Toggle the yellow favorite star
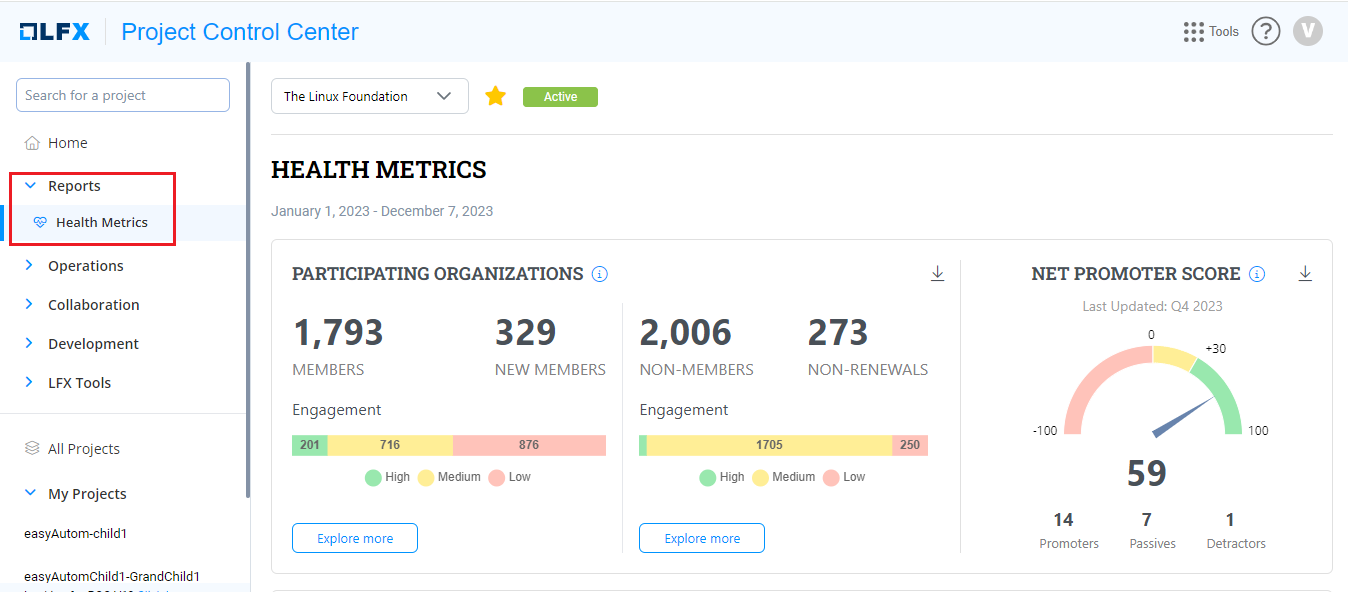 coord(496,96)
